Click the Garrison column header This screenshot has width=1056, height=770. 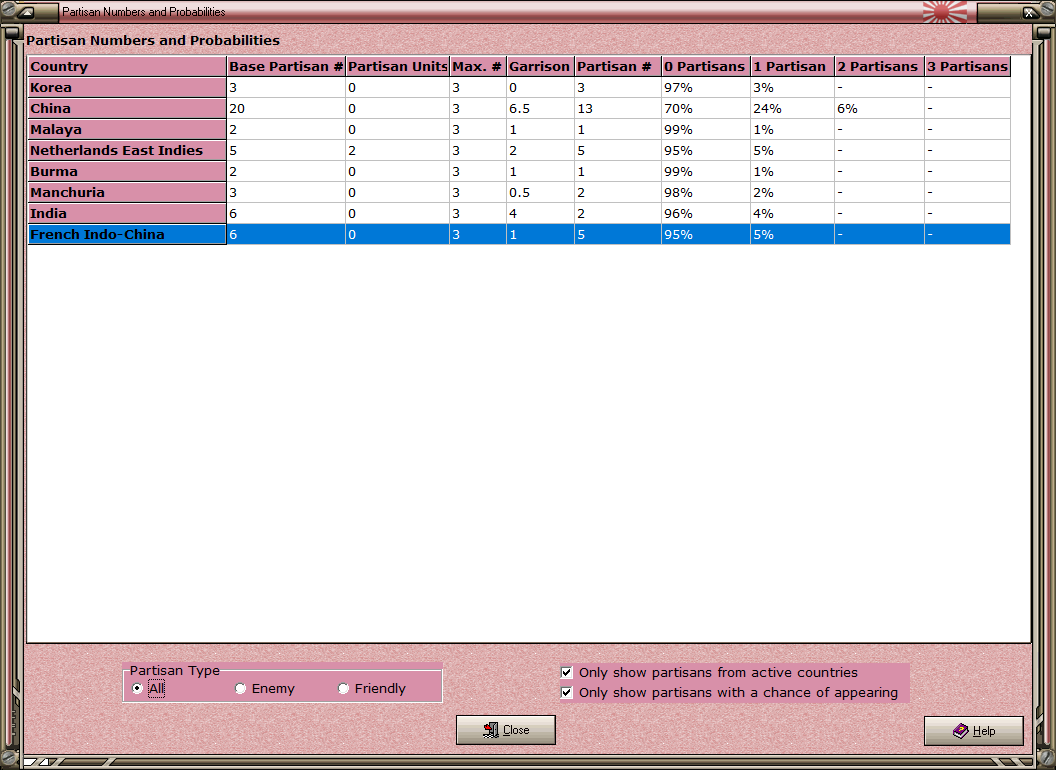pos(540,66)
